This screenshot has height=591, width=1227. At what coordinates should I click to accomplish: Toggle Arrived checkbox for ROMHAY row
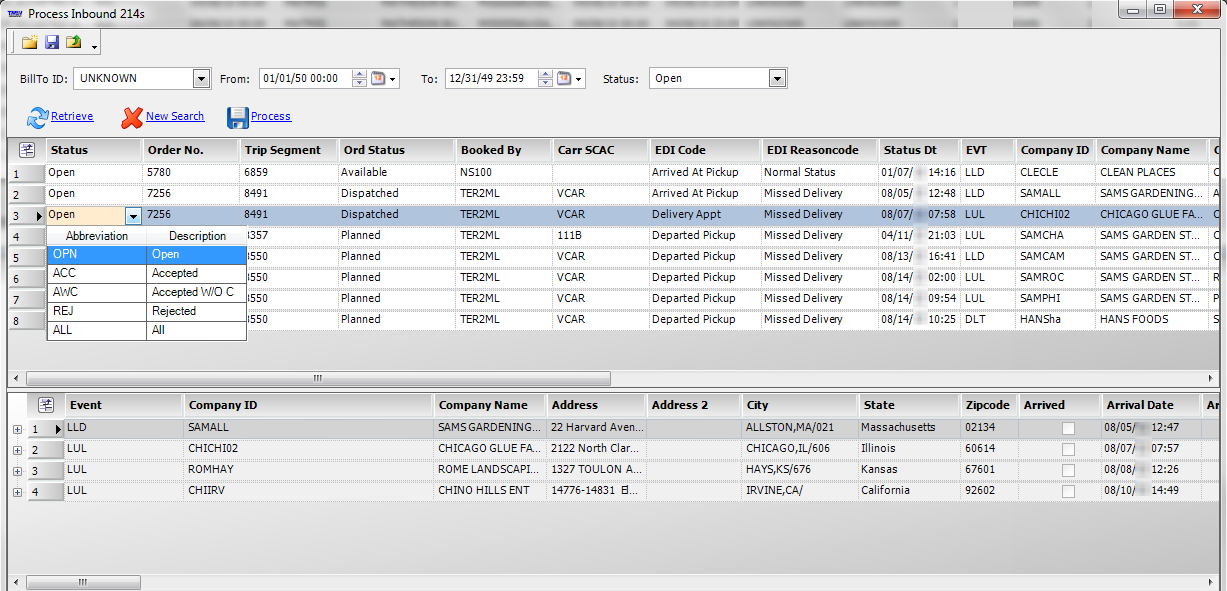click(1068, 470)
